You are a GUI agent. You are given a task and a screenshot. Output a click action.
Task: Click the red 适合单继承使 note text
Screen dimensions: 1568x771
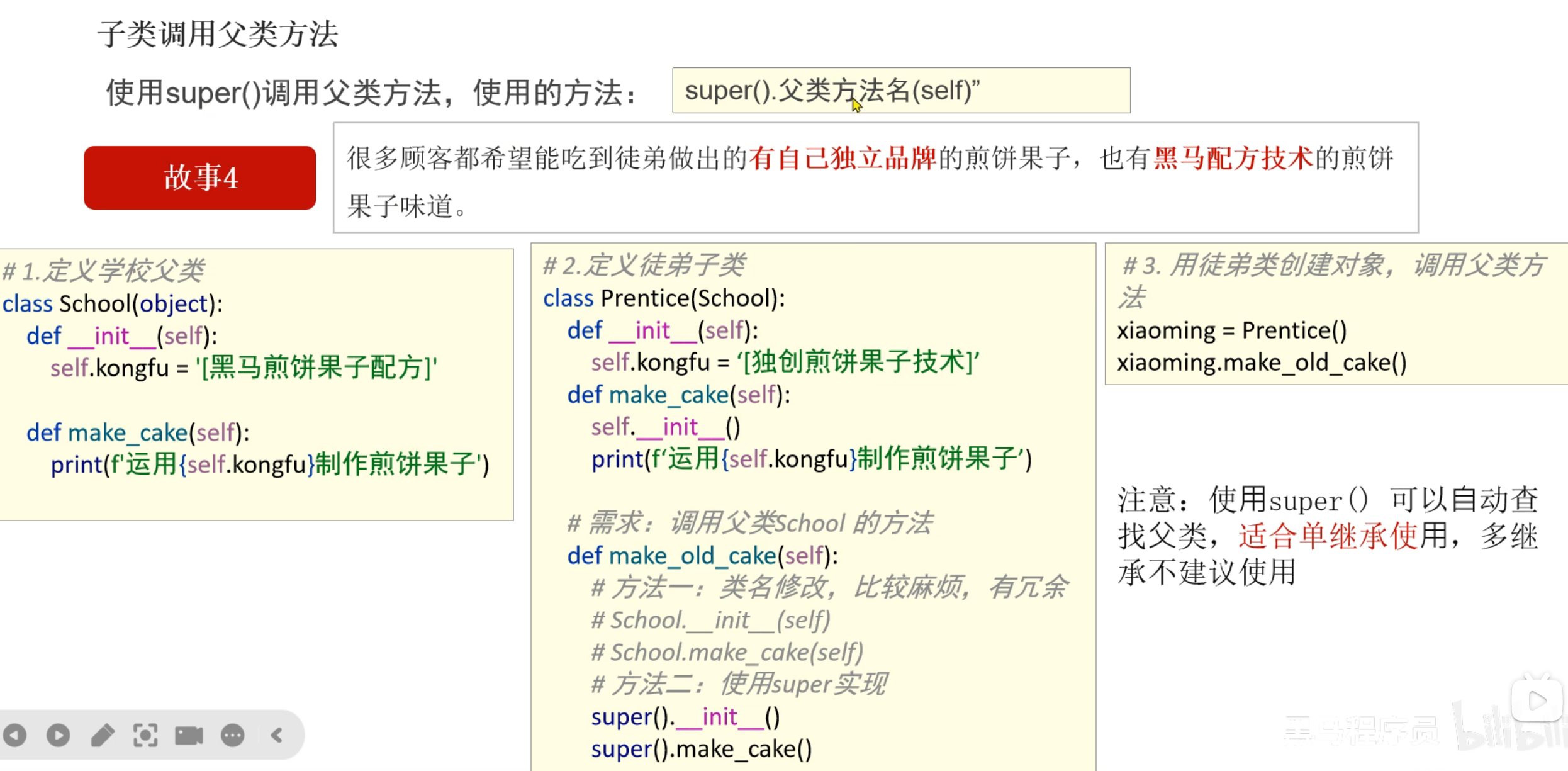pos(1328,536)
